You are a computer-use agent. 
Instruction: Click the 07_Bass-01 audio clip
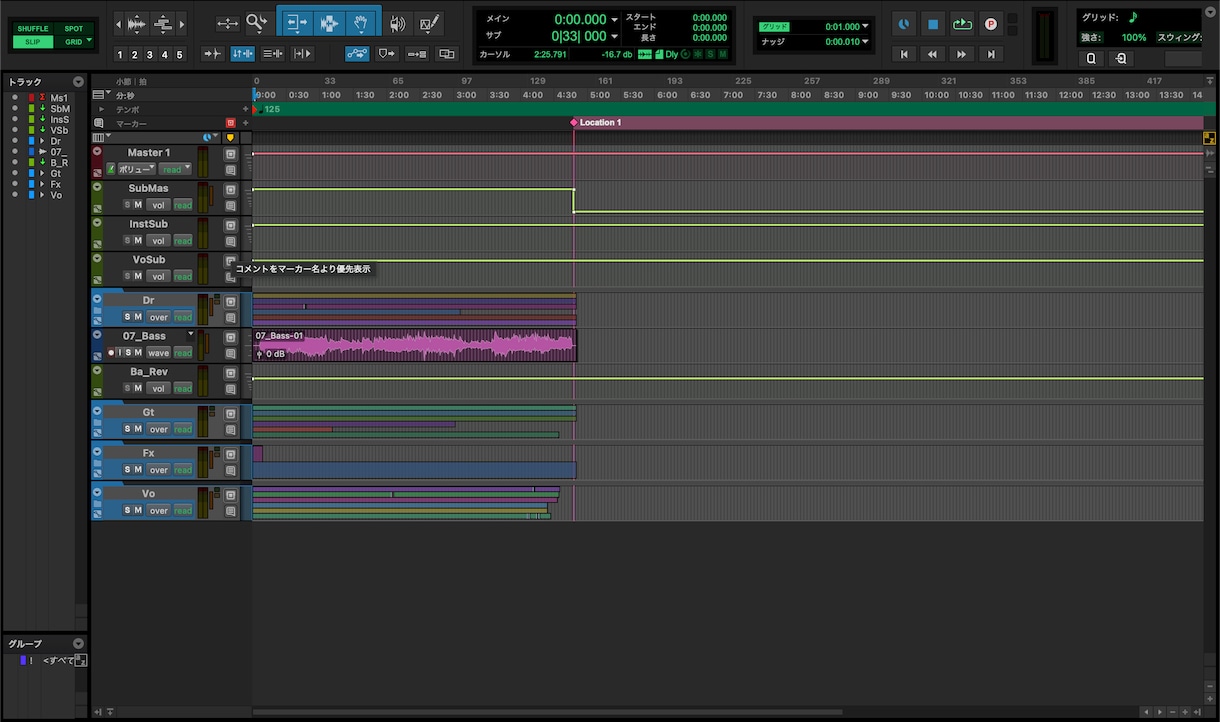414,346
